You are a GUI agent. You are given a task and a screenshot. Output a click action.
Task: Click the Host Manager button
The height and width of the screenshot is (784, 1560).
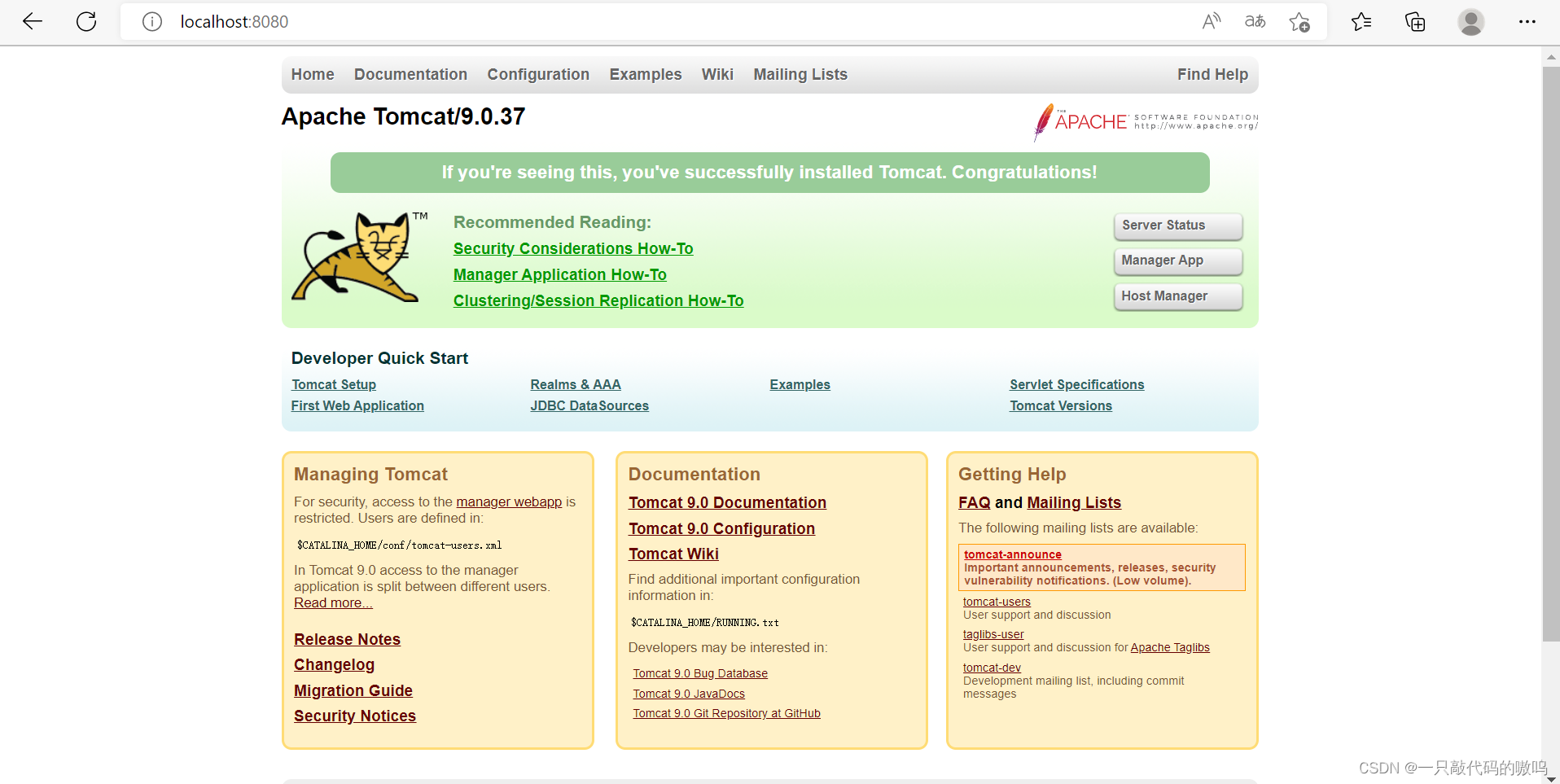(1178, 296)
